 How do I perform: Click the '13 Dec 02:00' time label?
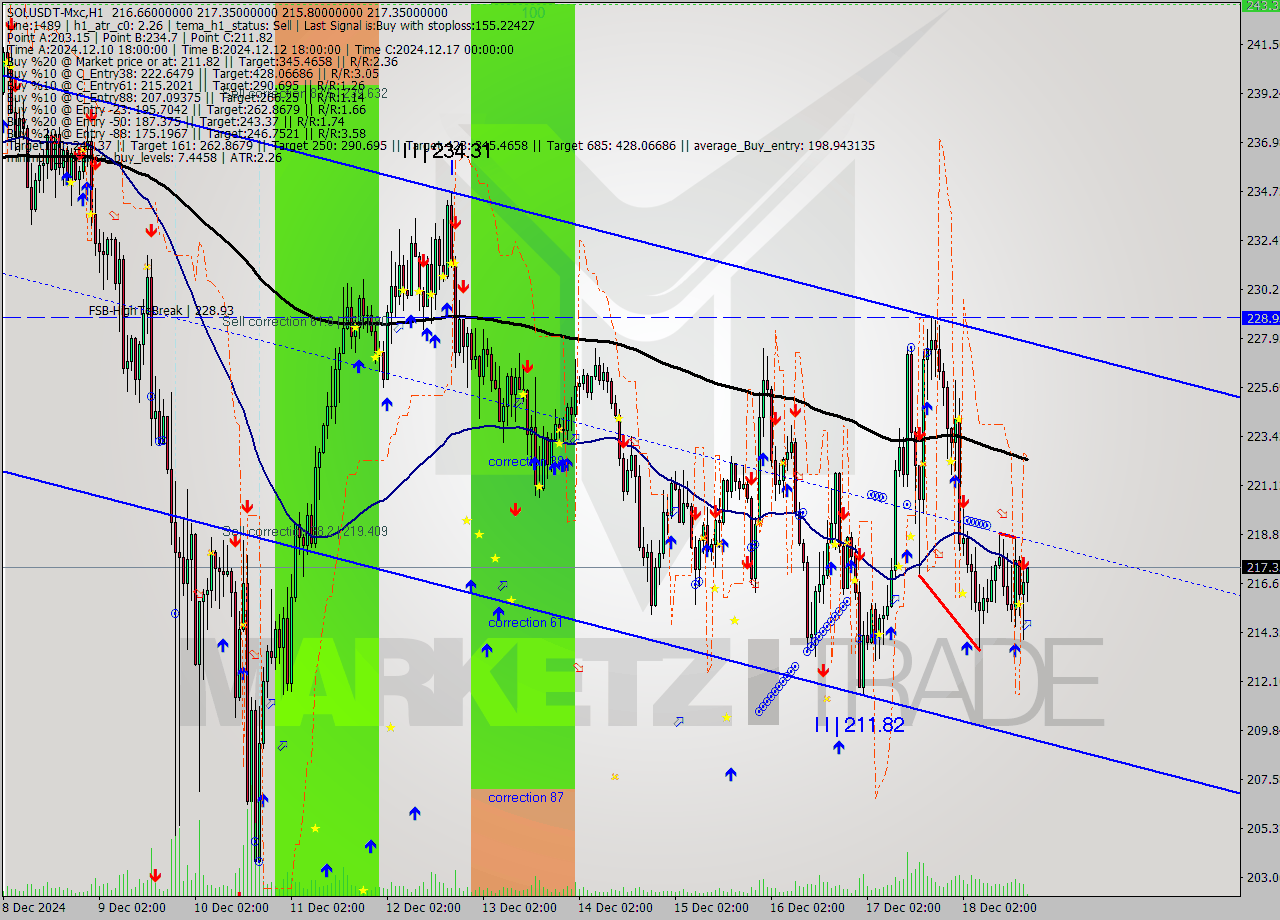(519, 908)
